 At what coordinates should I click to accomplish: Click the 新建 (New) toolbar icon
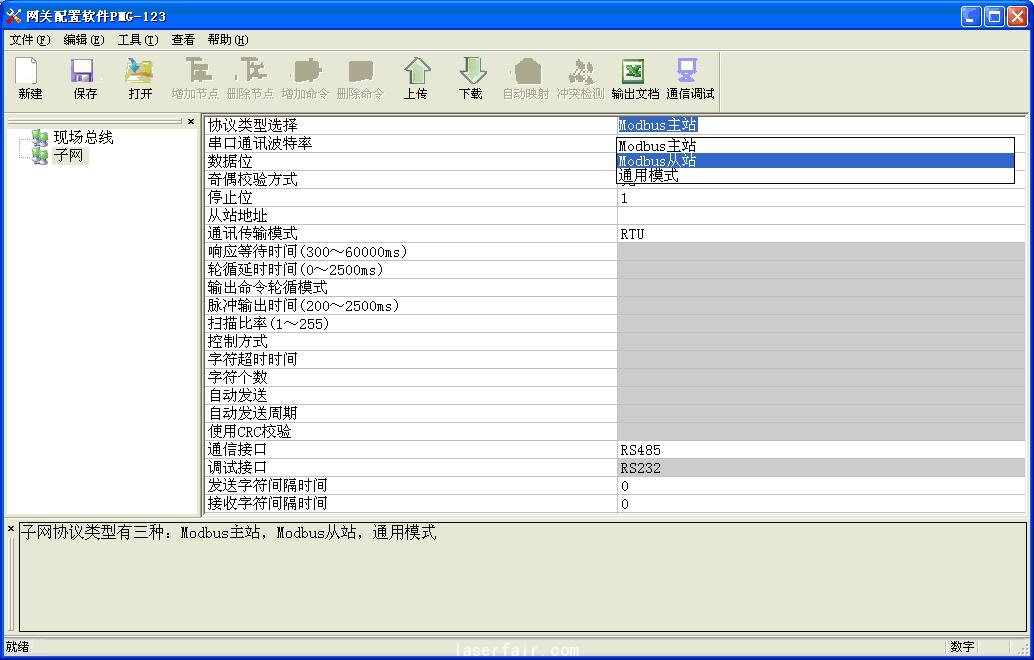30,78
